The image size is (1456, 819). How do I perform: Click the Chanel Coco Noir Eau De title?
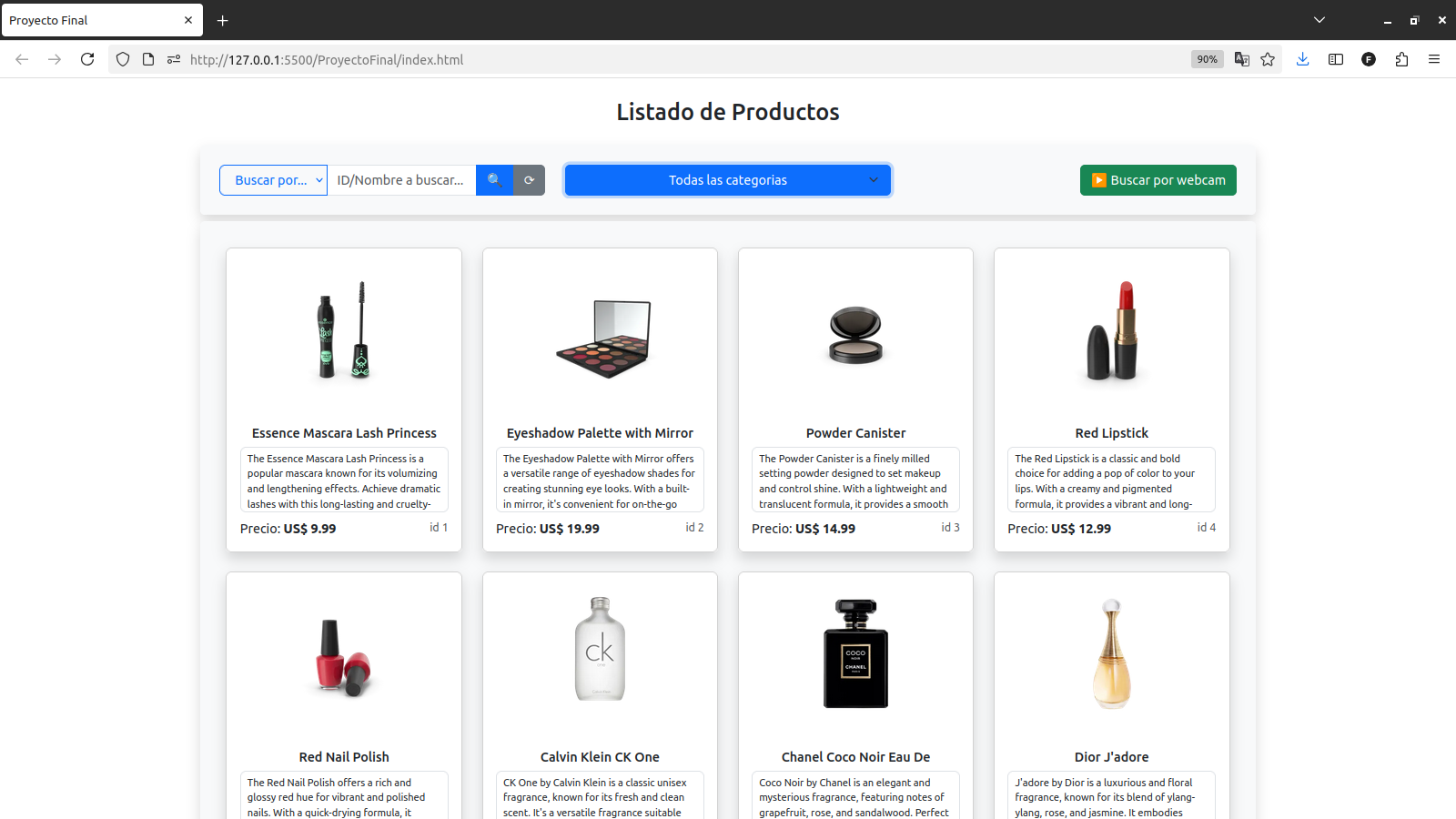[x=856, y=757]
